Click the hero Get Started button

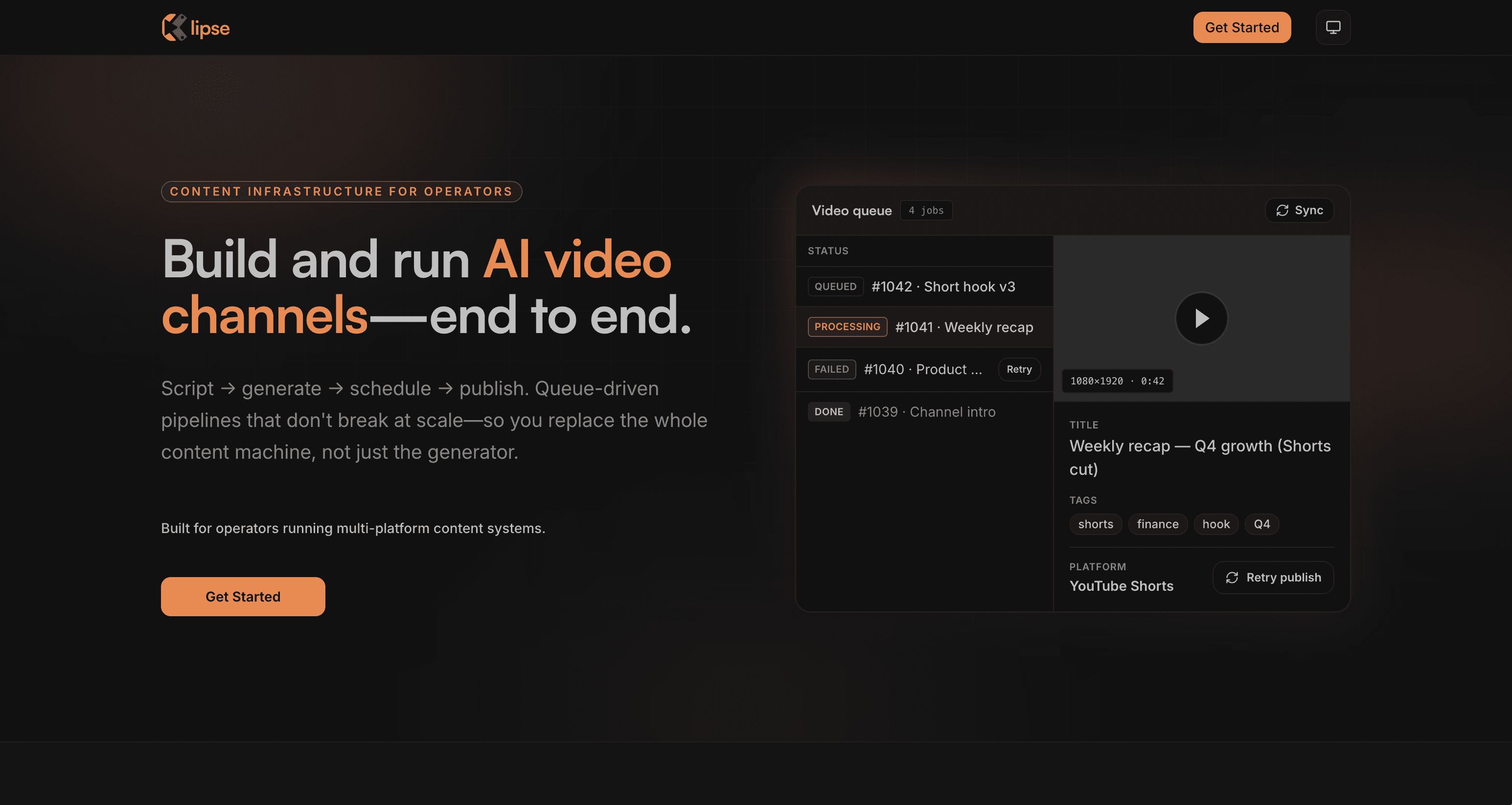243,596
